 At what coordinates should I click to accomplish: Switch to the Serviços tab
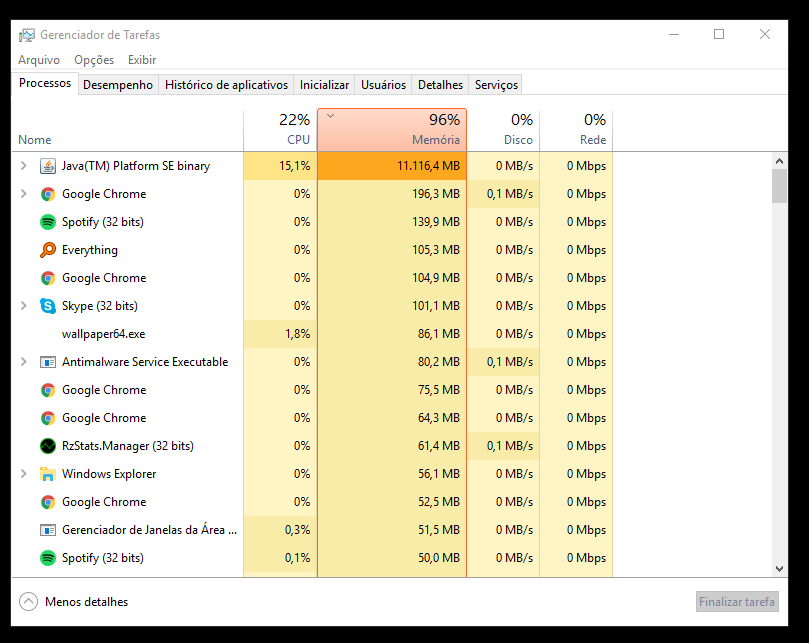[x=496, y=85]
